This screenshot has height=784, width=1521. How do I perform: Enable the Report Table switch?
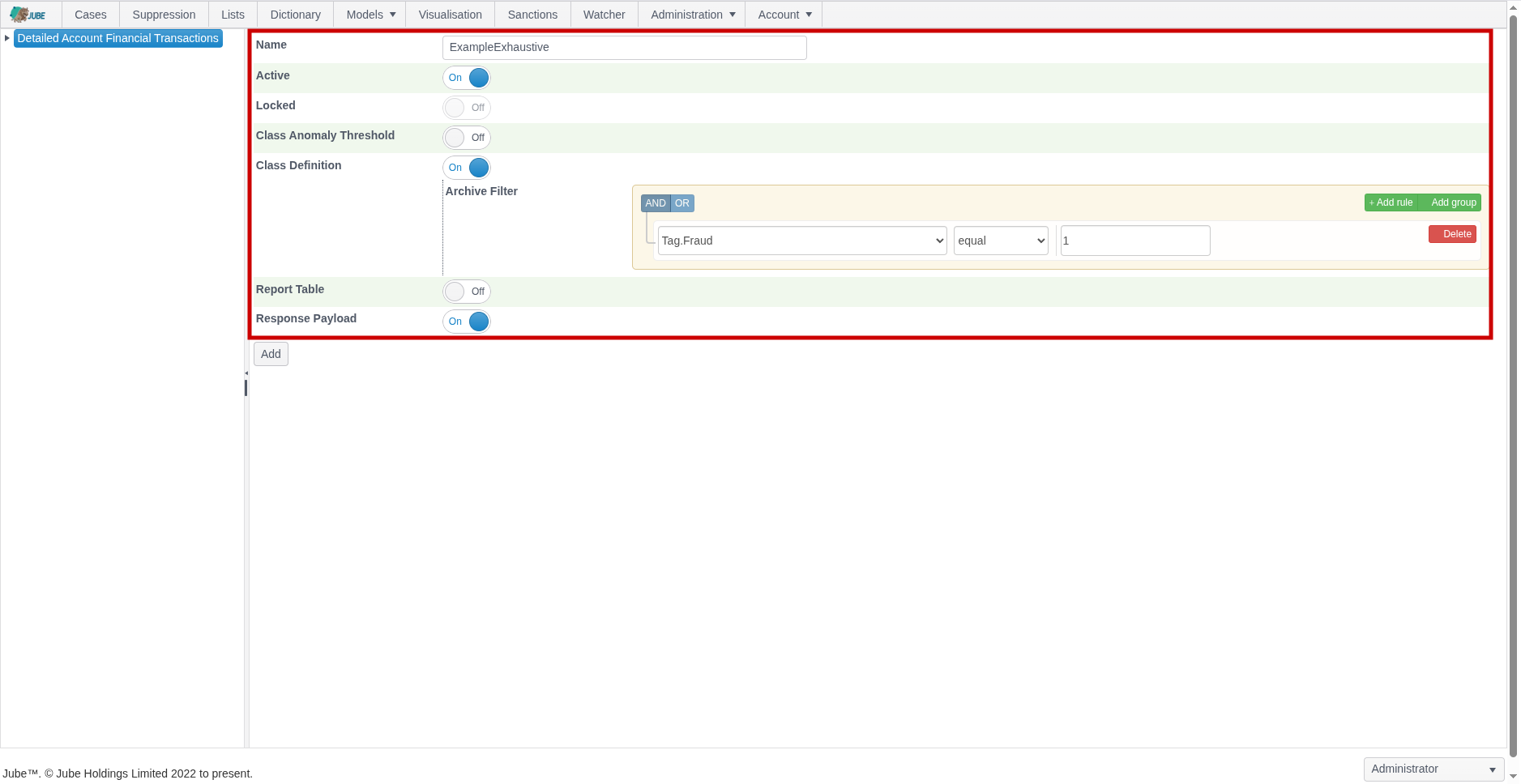click(467, 292)
